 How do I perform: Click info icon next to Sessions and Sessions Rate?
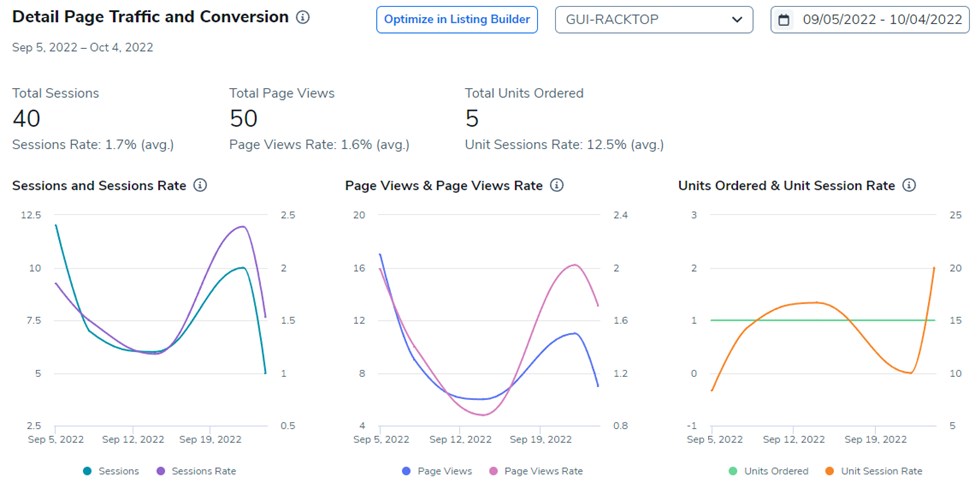pyautogui.click(x=200, y=185)
